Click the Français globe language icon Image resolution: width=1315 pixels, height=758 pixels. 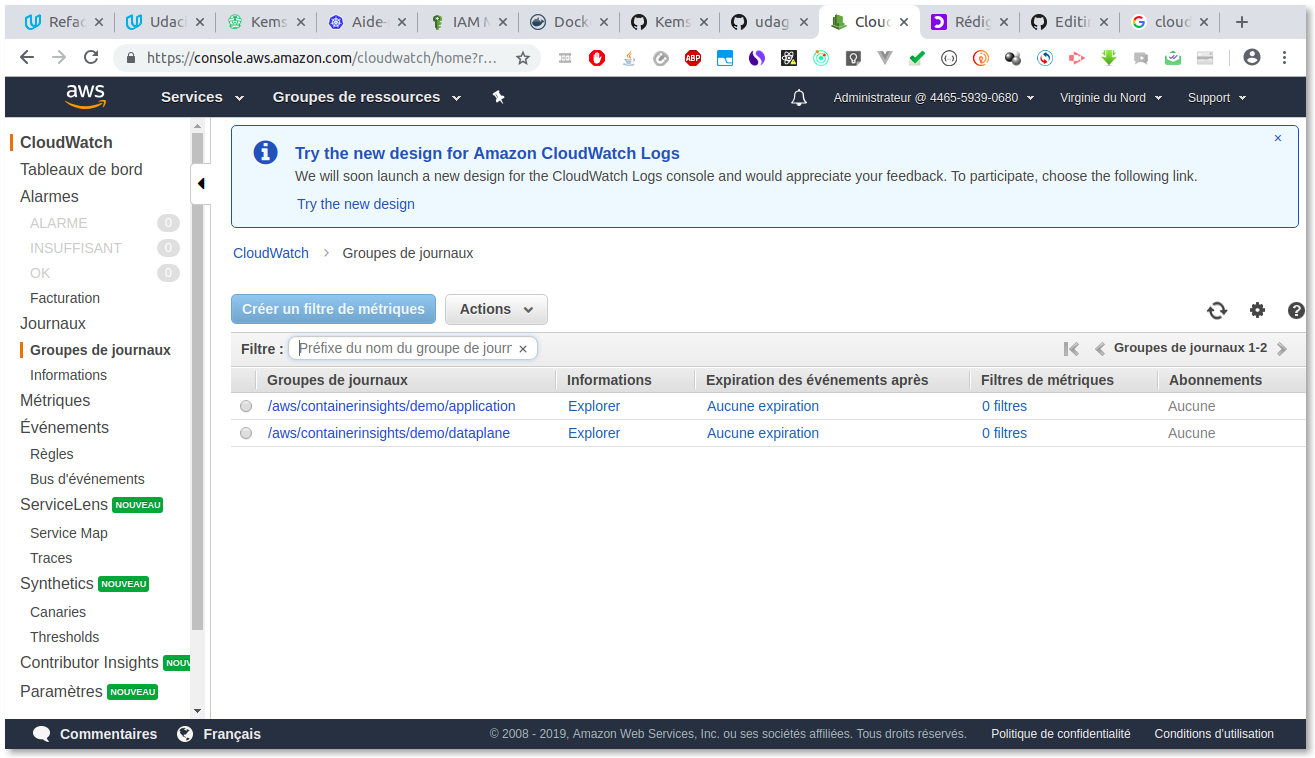tap(185, 734)
